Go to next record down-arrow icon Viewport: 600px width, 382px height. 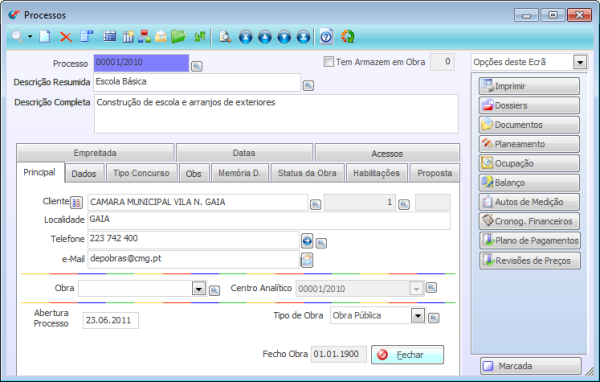point(284,37)
